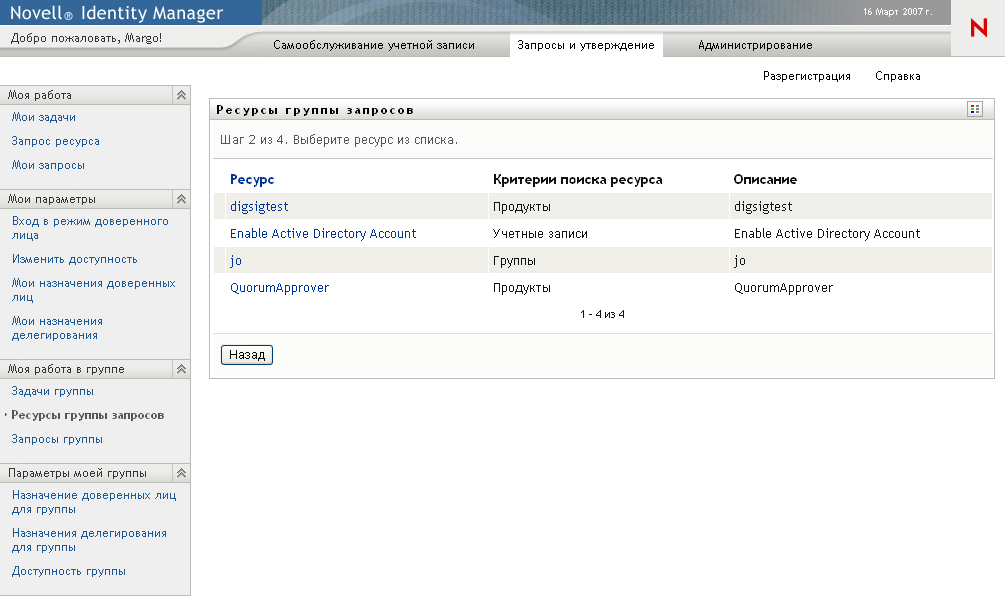Collapse the "Мои параметры" section
The height and width of the screenshot is (598, 1005).
pyautogui.click(x=180, y=199)
